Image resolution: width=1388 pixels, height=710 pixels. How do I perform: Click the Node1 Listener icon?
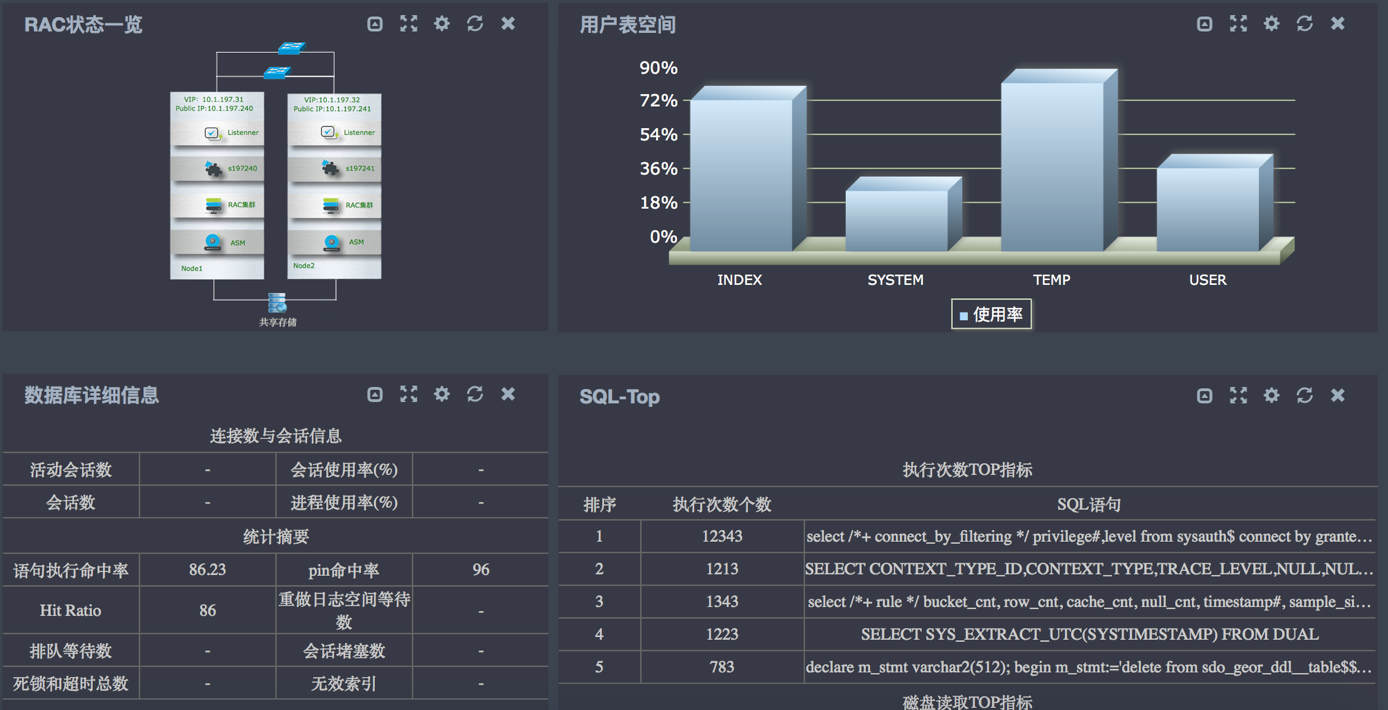click(x=212, y=133)
